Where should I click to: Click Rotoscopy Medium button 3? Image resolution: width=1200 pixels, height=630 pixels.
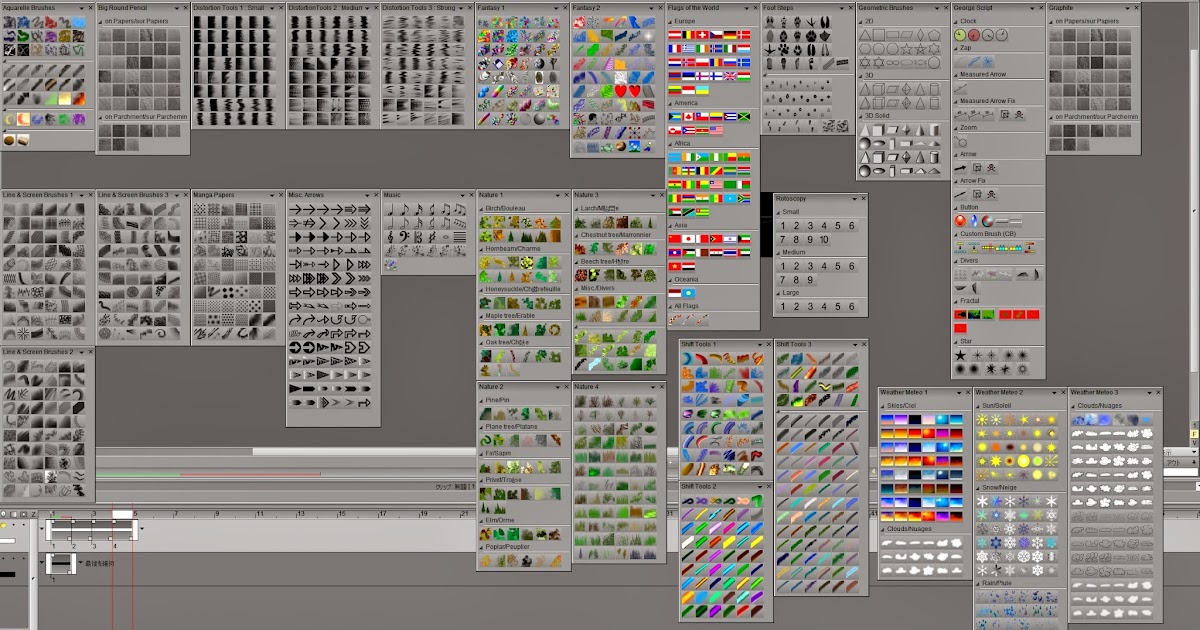pyautogui.click(x=810, y=266)
